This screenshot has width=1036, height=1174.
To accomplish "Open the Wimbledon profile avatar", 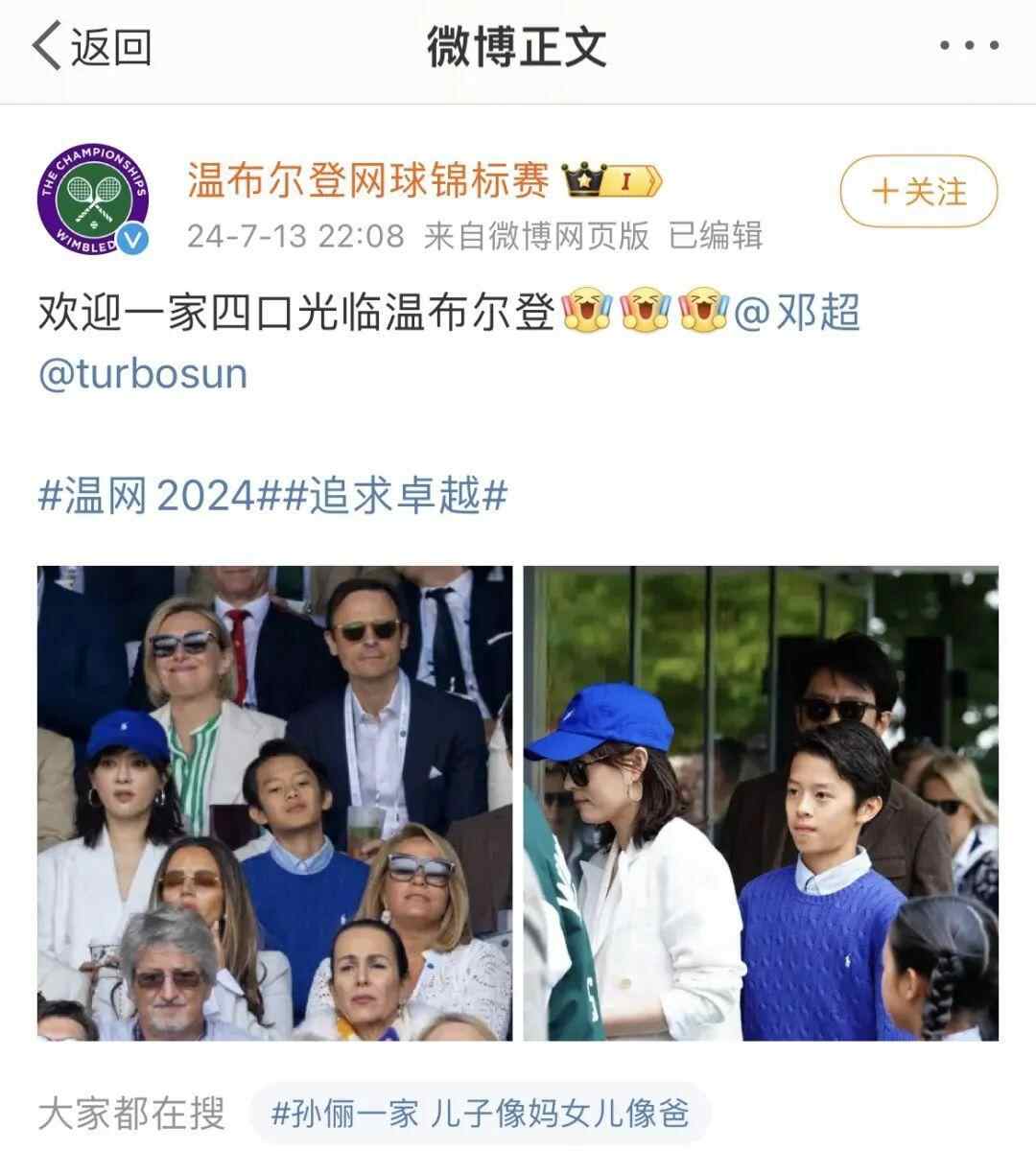I will pyautogui.click(x=93, y=200).
